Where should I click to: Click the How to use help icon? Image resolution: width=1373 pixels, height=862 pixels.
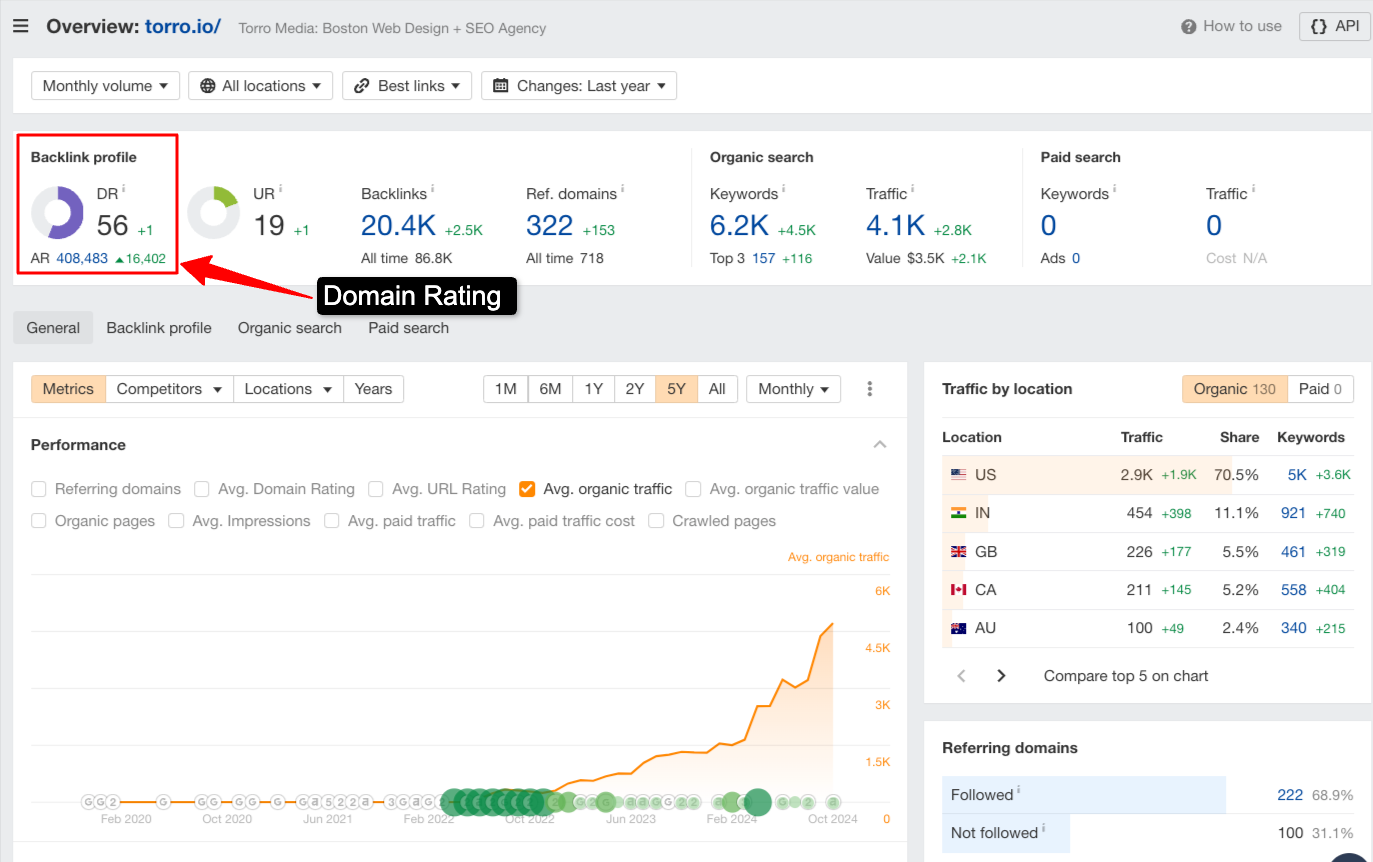1188,27
